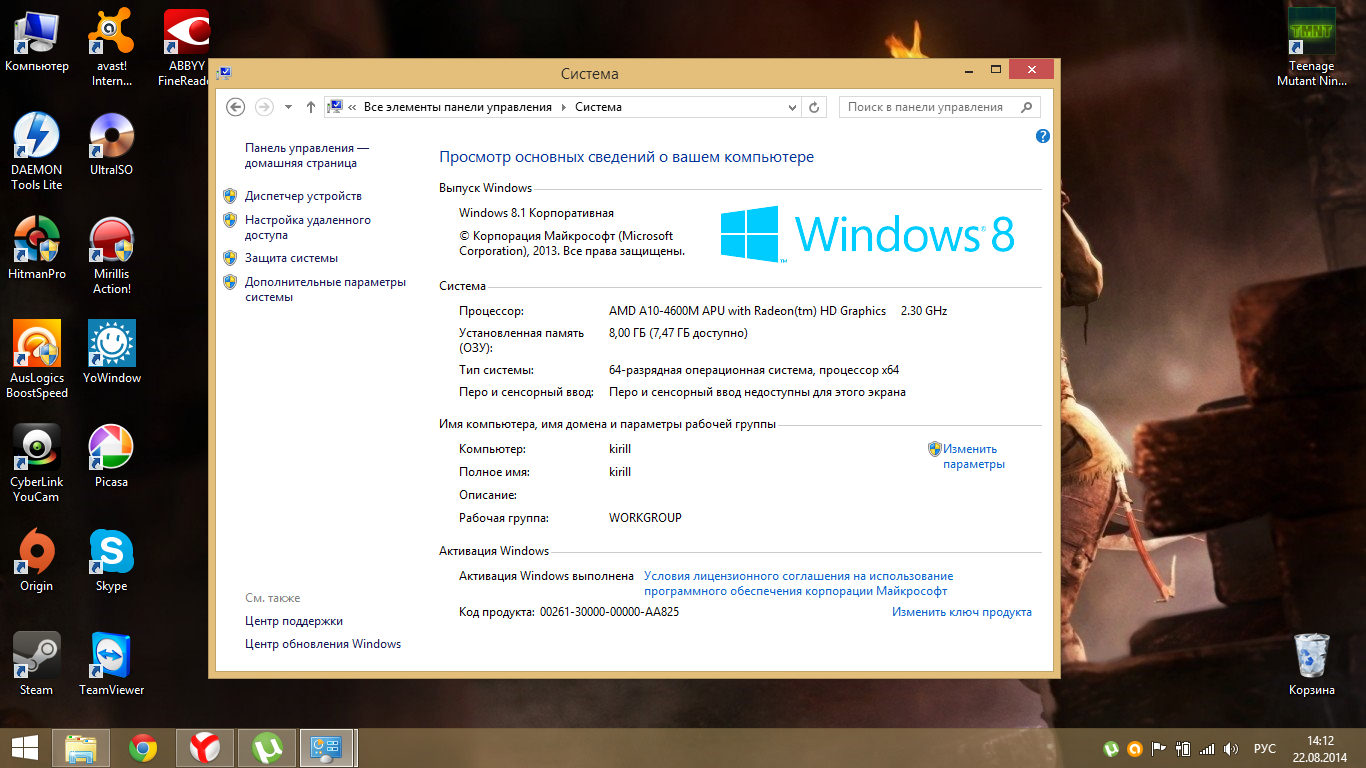Select the Control Panel taskbar button
The width and height of the screenshot is (1366, 768).
pos(327,748)
